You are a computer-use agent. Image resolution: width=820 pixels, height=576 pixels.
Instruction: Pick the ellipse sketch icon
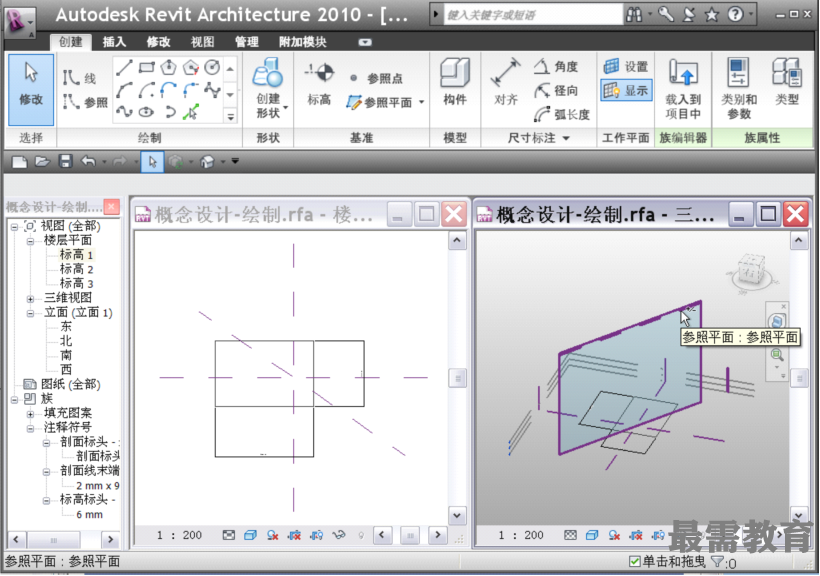(147, 111)
